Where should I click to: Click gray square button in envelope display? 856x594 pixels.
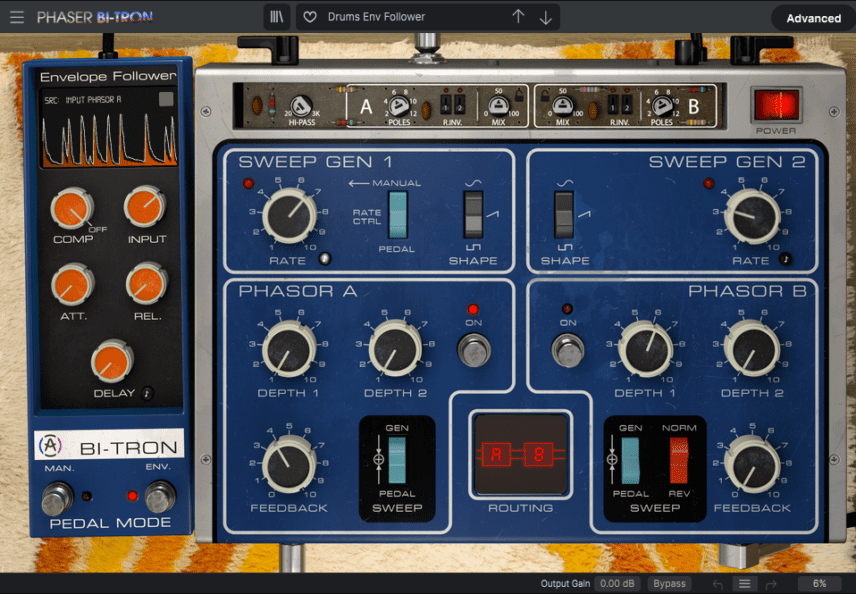pyautogui.click(x=166, y=99)
